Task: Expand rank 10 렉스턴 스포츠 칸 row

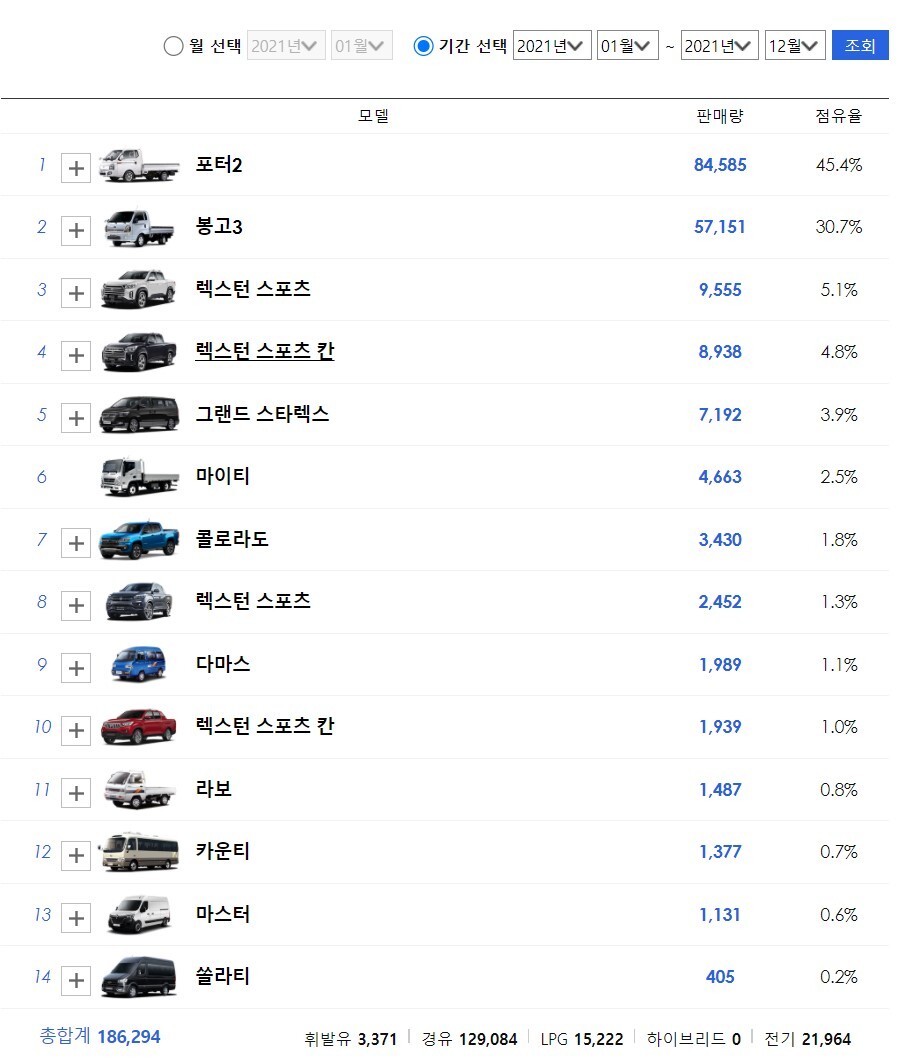Action: tap(76, 730)
